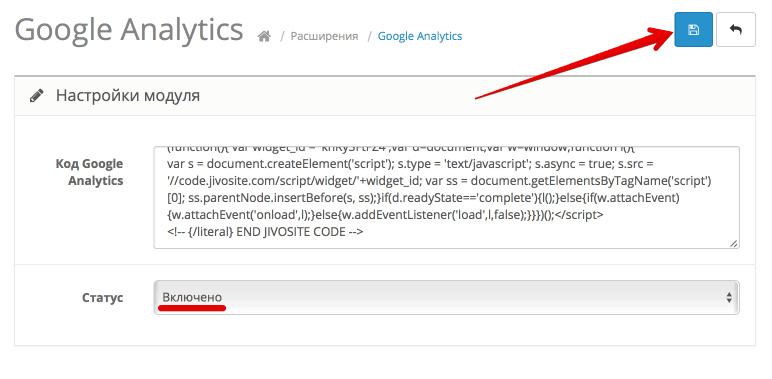Click the Статус field label

click(102, 298)
